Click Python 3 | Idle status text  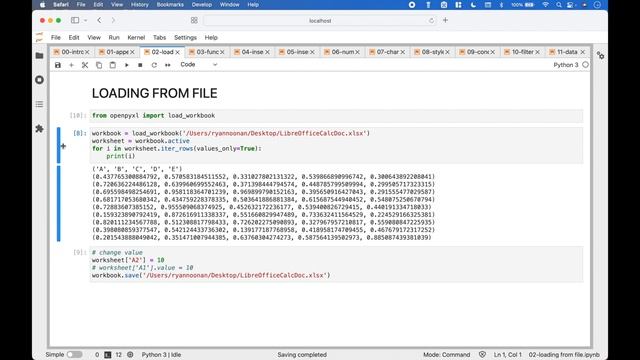pyautogui.click(x=161, y=355)
